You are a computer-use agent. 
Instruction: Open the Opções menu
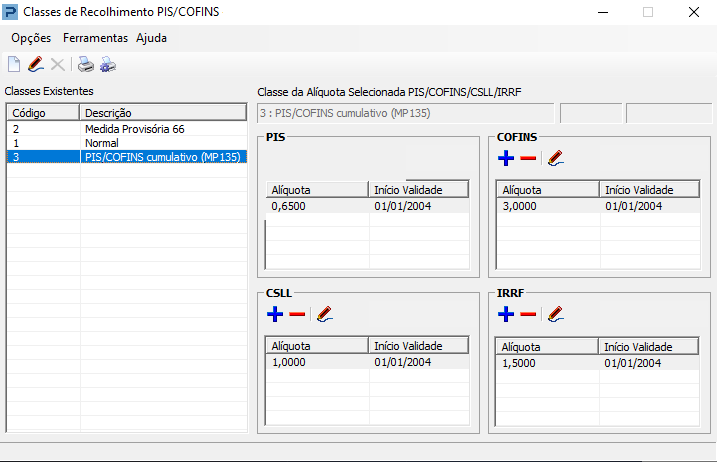[31, 38]
